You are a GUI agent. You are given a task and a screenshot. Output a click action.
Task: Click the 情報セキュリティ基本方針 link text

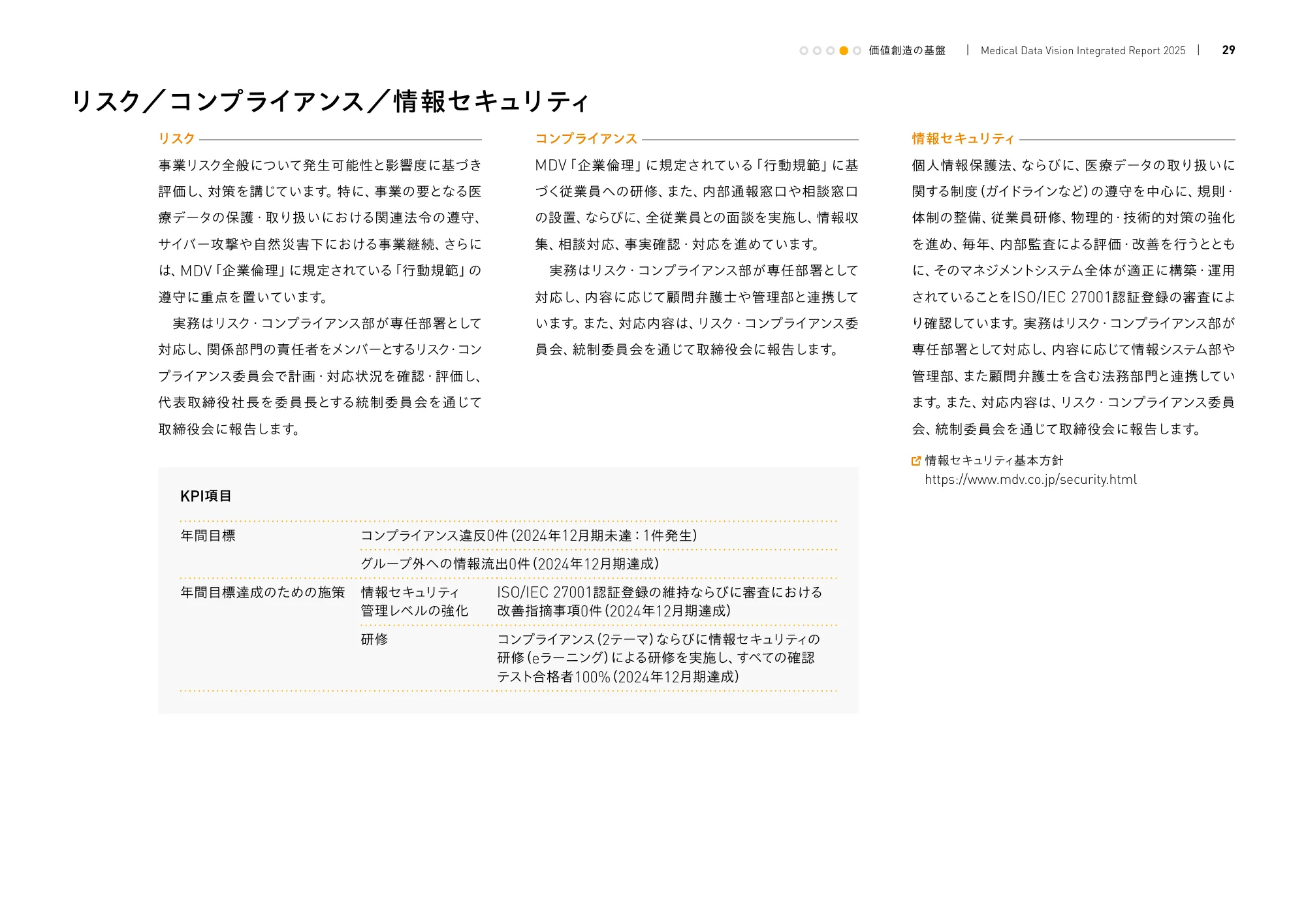point(994,461)
